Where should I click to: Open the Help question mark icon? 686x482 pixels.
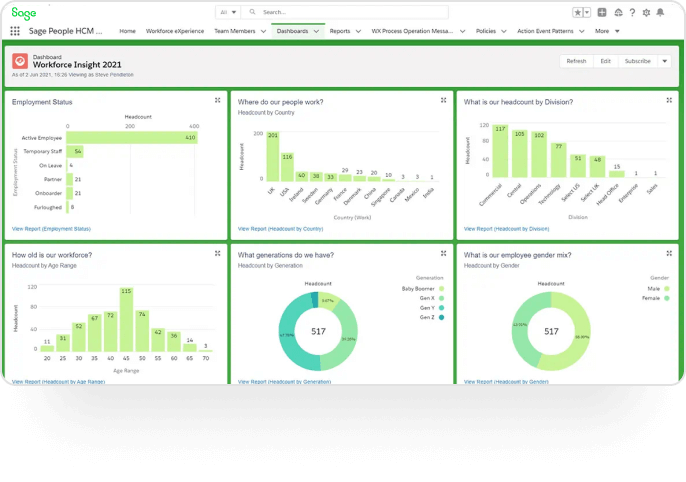pyautogui.click(x=631, y=13)
